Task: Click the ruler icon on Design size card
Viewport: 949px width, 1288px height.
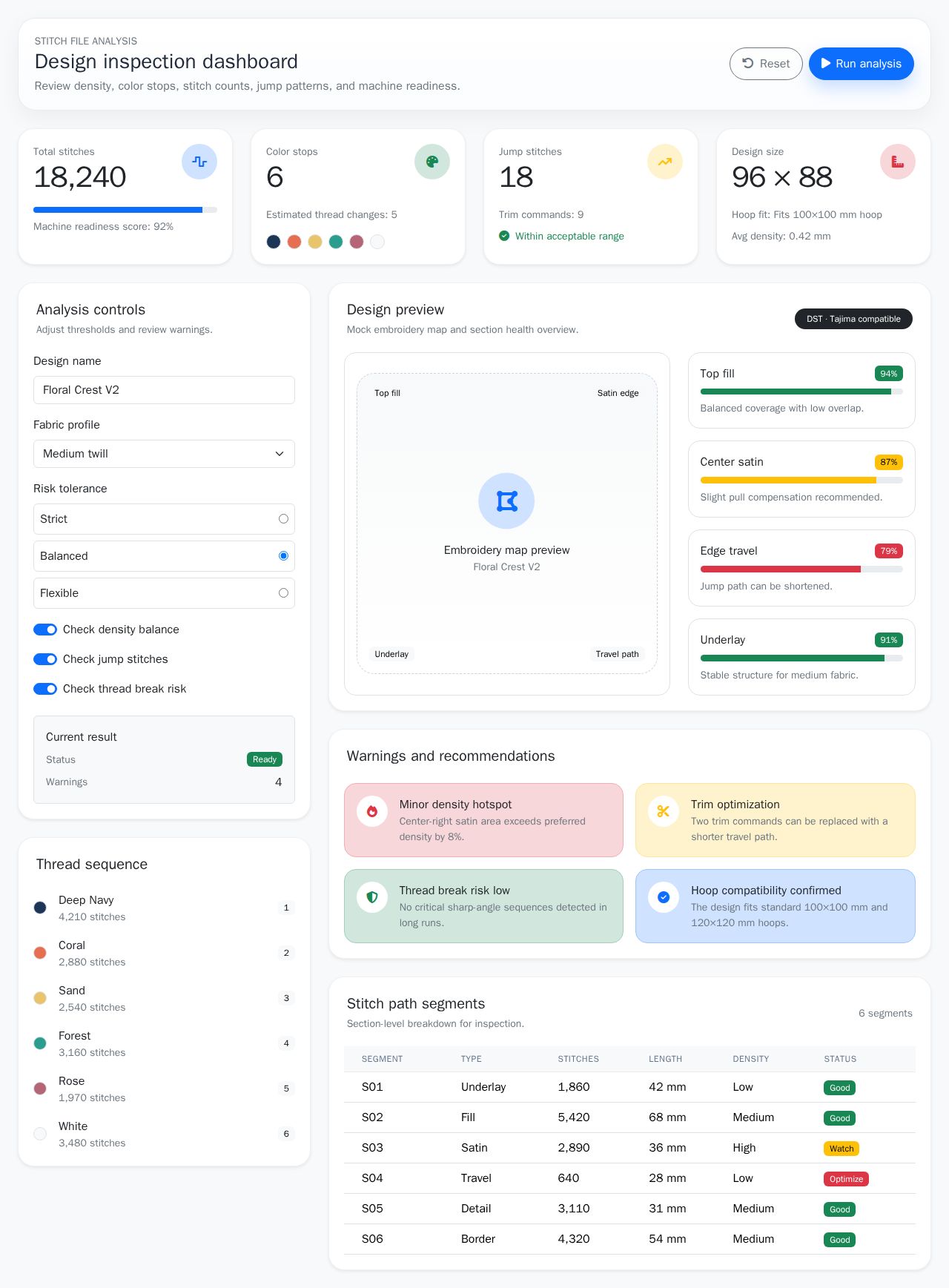Action: point(898,162)
